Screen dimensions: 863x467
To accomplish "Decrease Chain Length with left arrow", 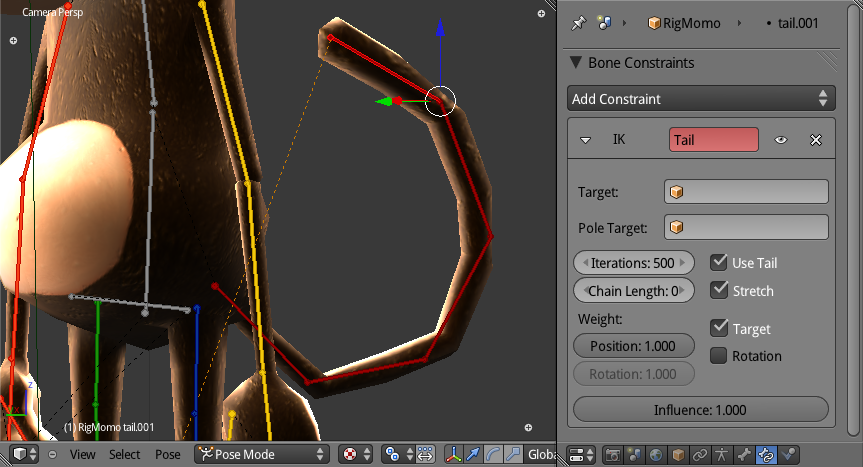I will pyautogui.click(x=586, y=290).
